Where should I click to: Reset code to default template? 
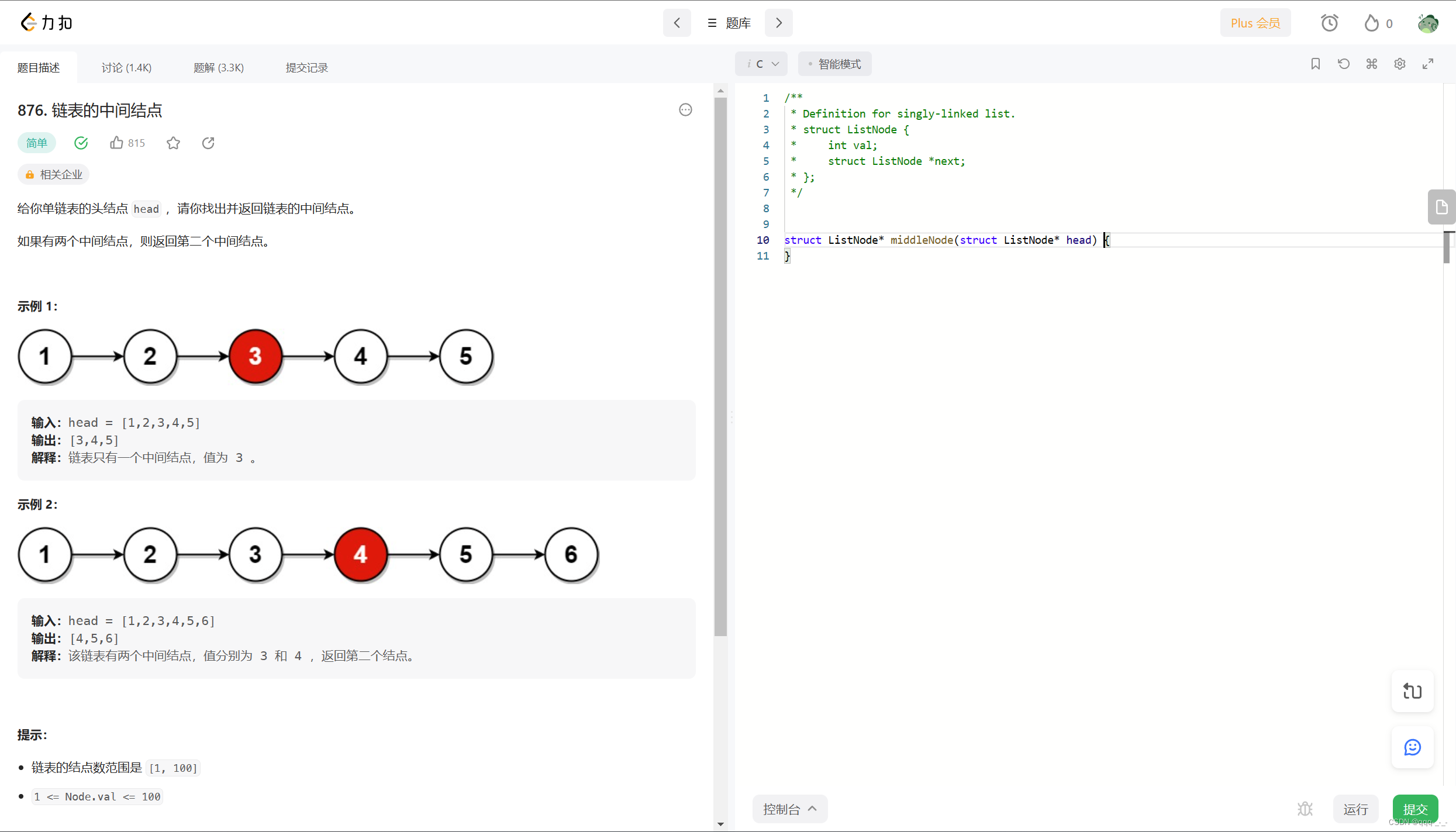[x=1344, y=64]
